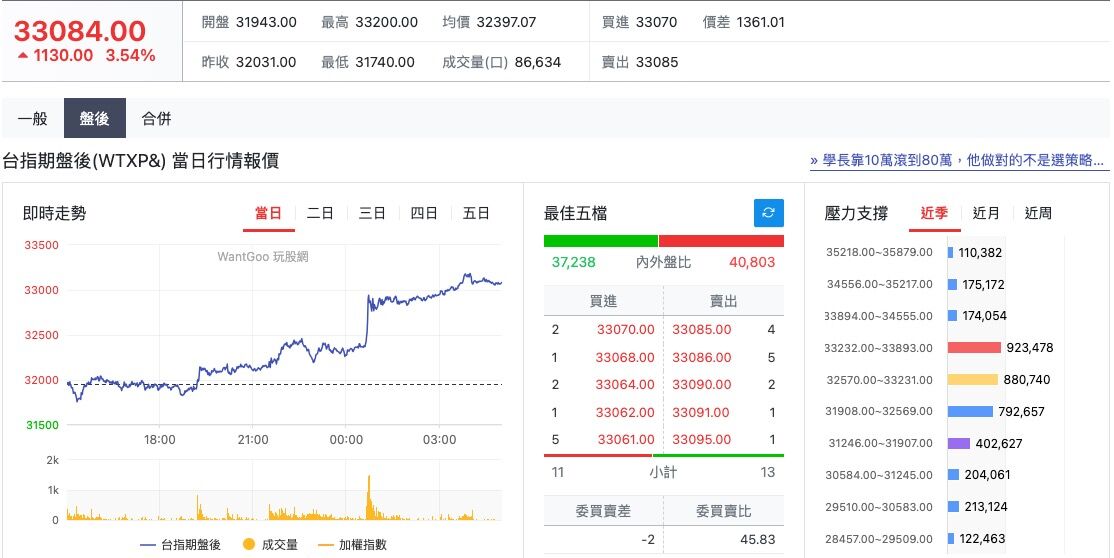Select 近周 in 壓力支撐 panel
This screenshot has height=558, width=1114.
click(x=1038, y=213)
